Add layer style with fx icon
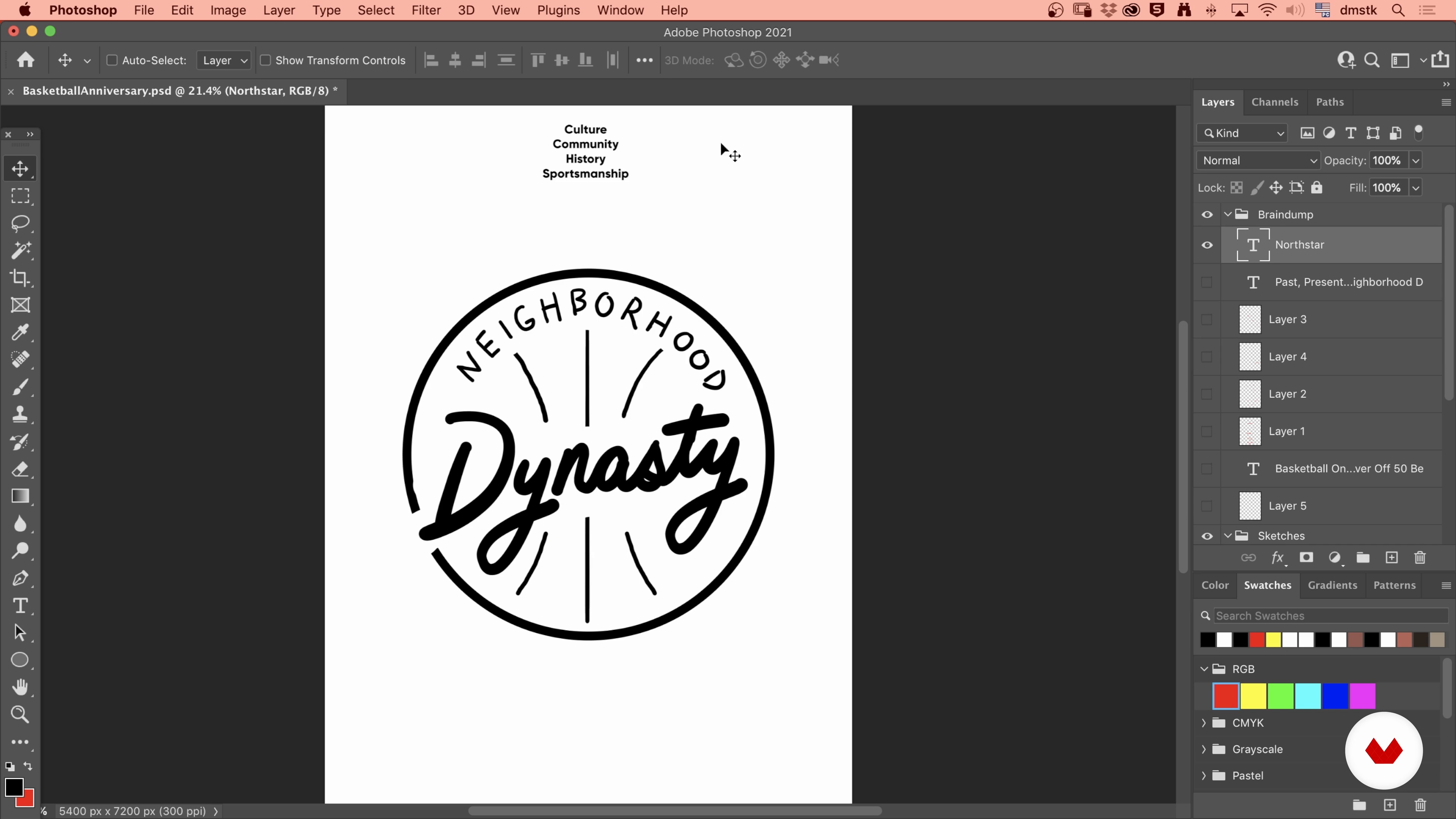 pos(1277,559)
